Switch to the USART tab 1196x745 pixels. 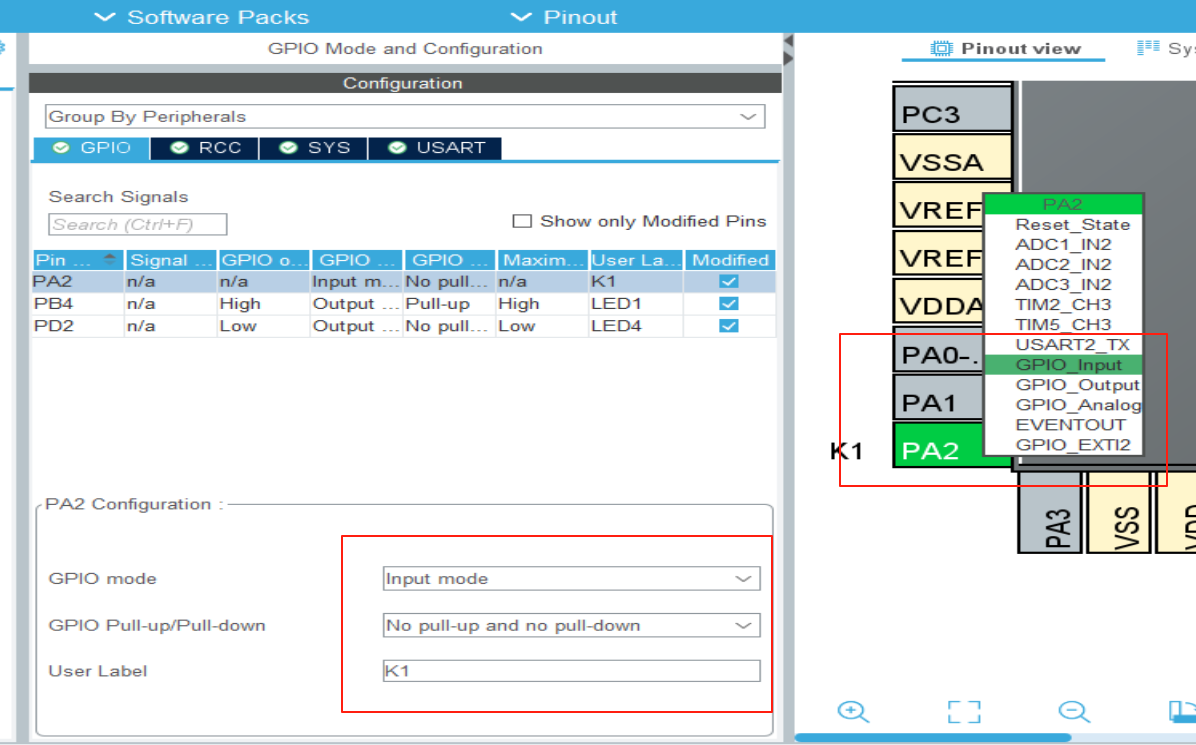(436, 147)
